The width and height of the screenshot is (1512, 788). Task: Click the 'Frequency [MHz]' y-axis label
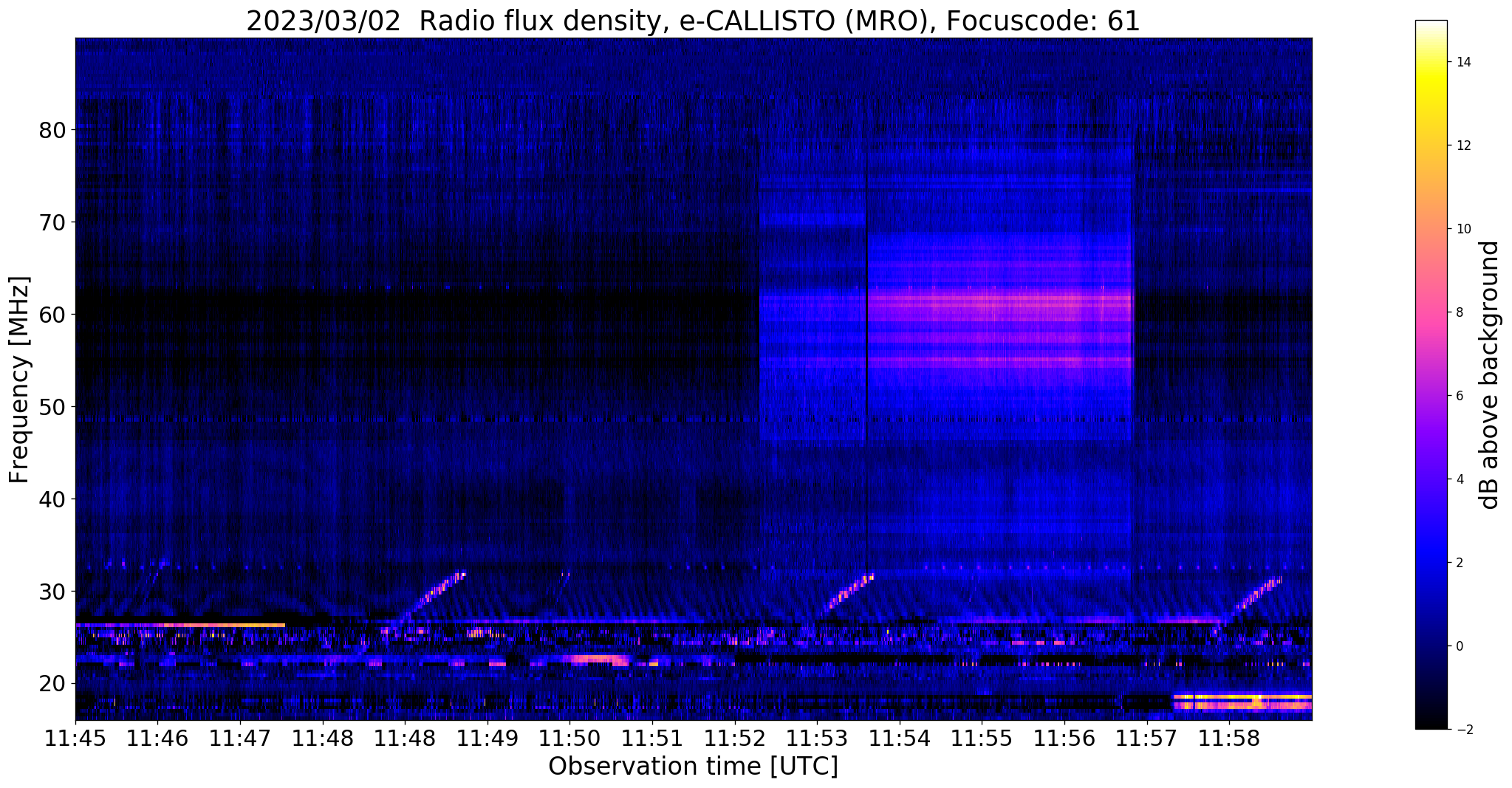[19, 380]
